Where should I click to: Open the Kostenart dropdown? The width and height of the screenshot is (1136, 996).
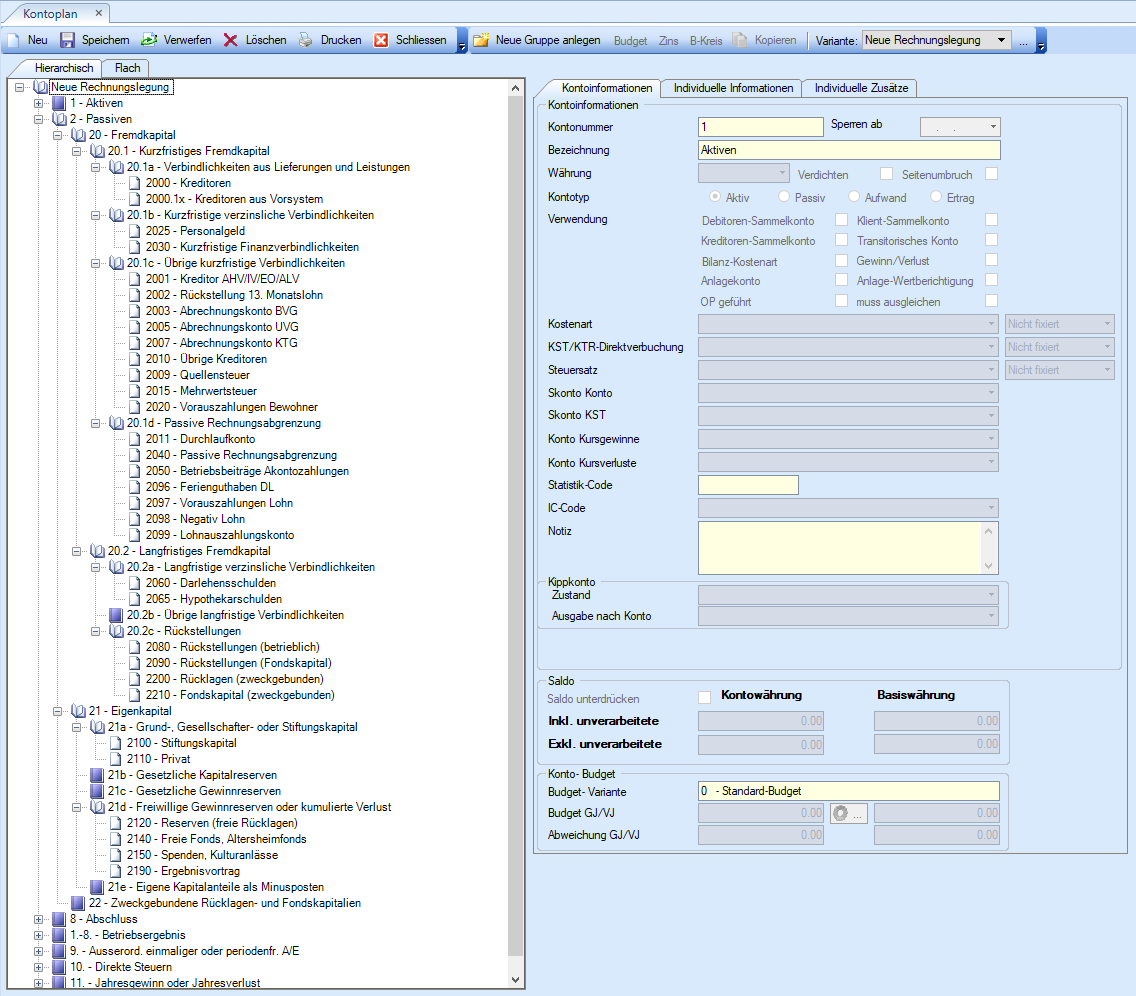click(x=992, y=324)
